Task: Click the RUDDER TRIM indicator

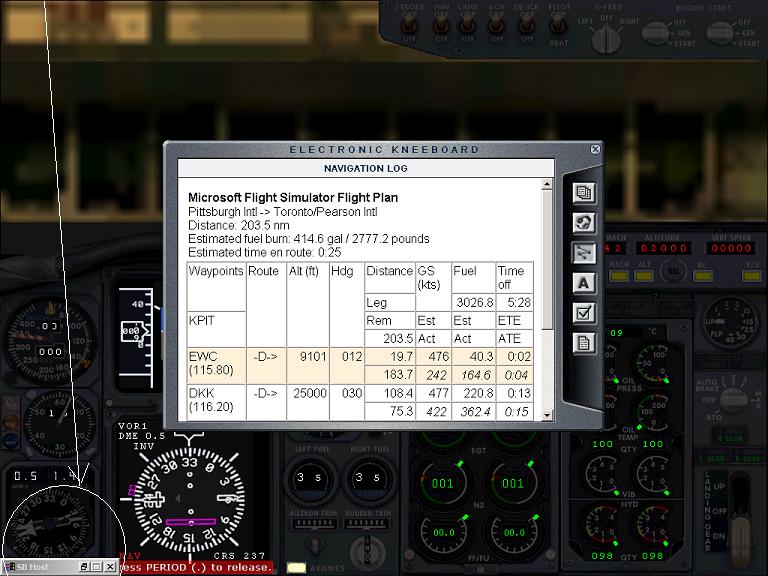Action: (367, 524)
